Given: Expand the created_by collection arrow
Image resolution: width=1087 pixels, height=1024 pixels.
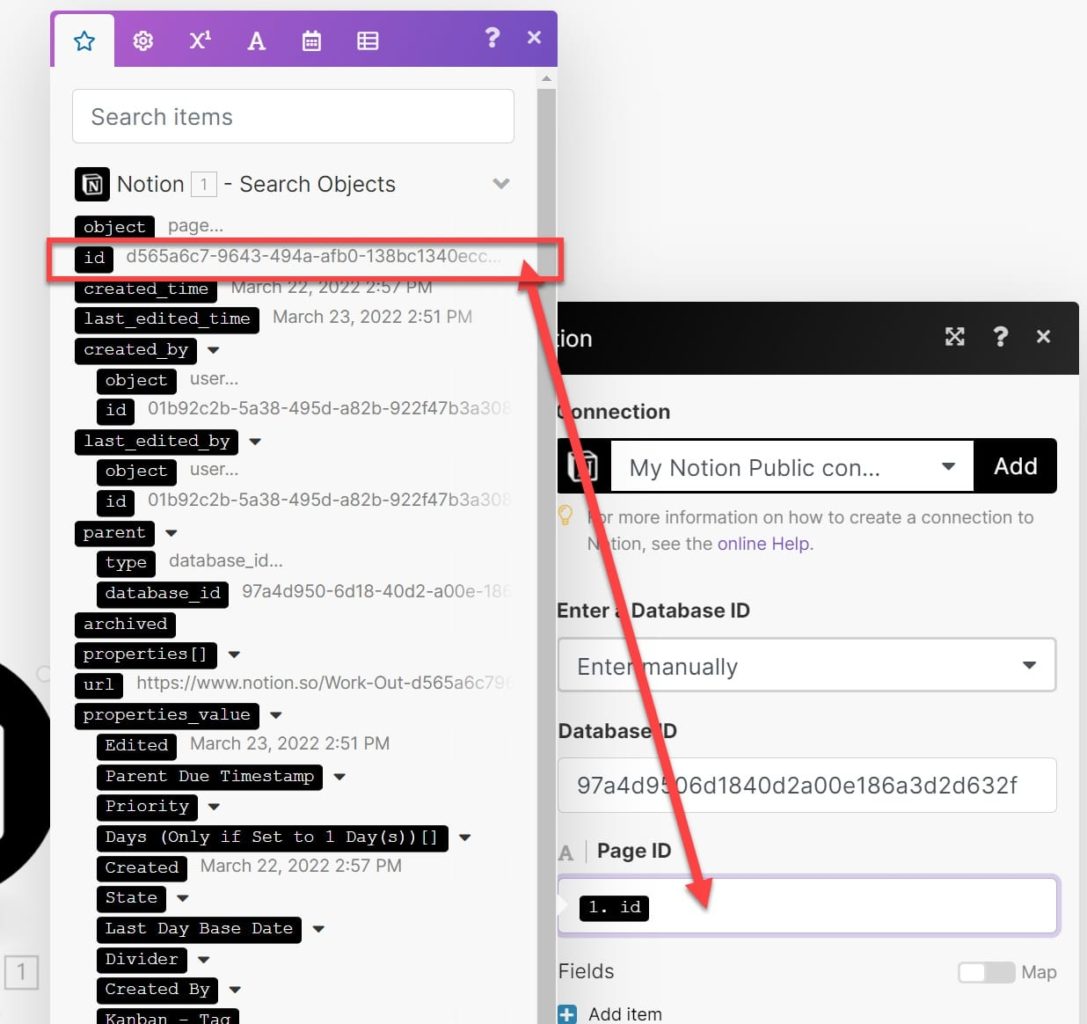Looking at the screenshot, I should pyautogui.click(x=214, y=350).
